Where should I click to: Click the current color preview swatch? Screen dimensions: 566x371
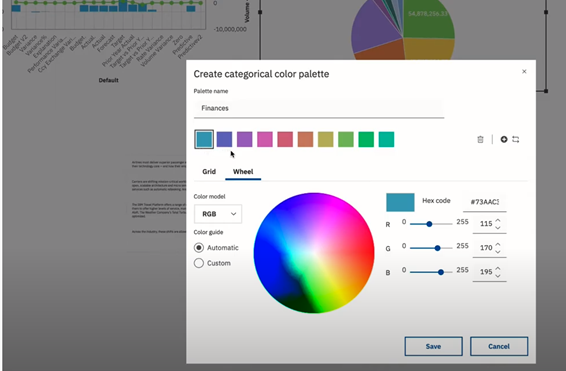pos(400,202)
